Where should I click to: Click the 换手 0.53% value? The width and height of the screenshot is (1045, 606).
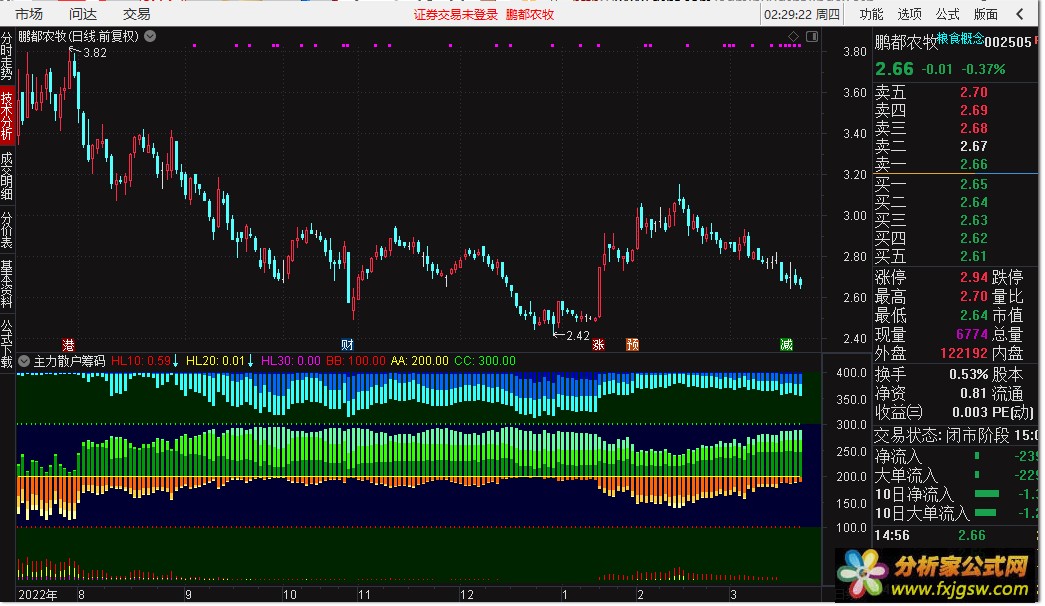coord(968,374)
